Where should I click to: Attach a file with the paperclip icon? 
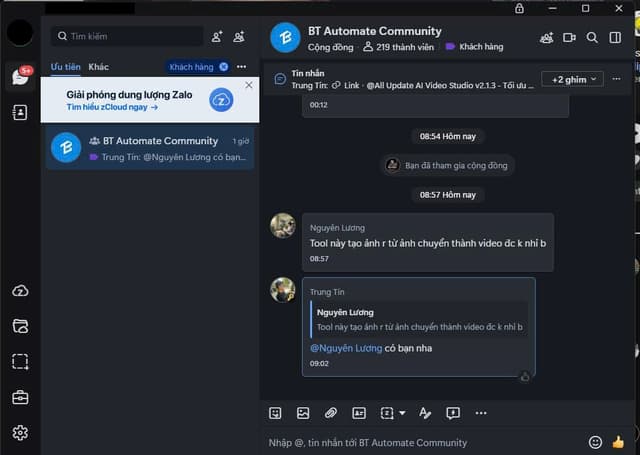point(331,413)
